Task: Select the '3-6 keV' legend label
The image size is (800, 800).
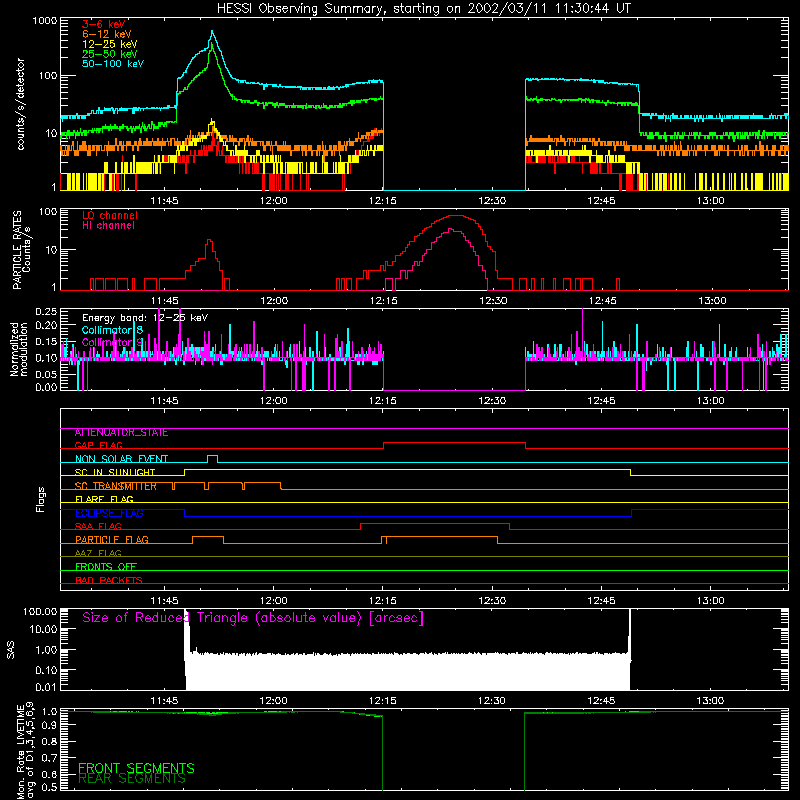Action: [x=104, y=24]
